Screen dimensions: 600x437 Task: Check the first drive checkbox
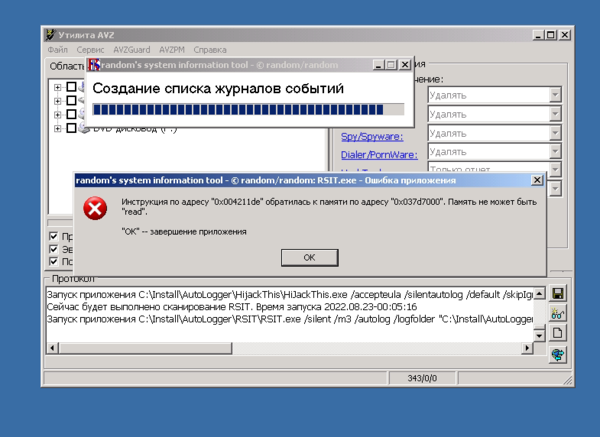pyautogui.click(x=71, y=87)
